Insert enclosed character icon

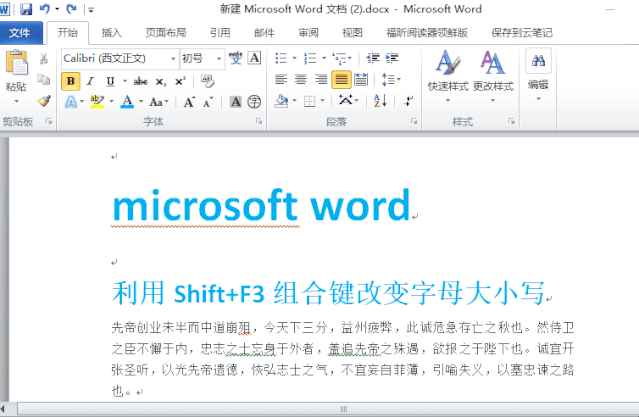click(254, 101)
